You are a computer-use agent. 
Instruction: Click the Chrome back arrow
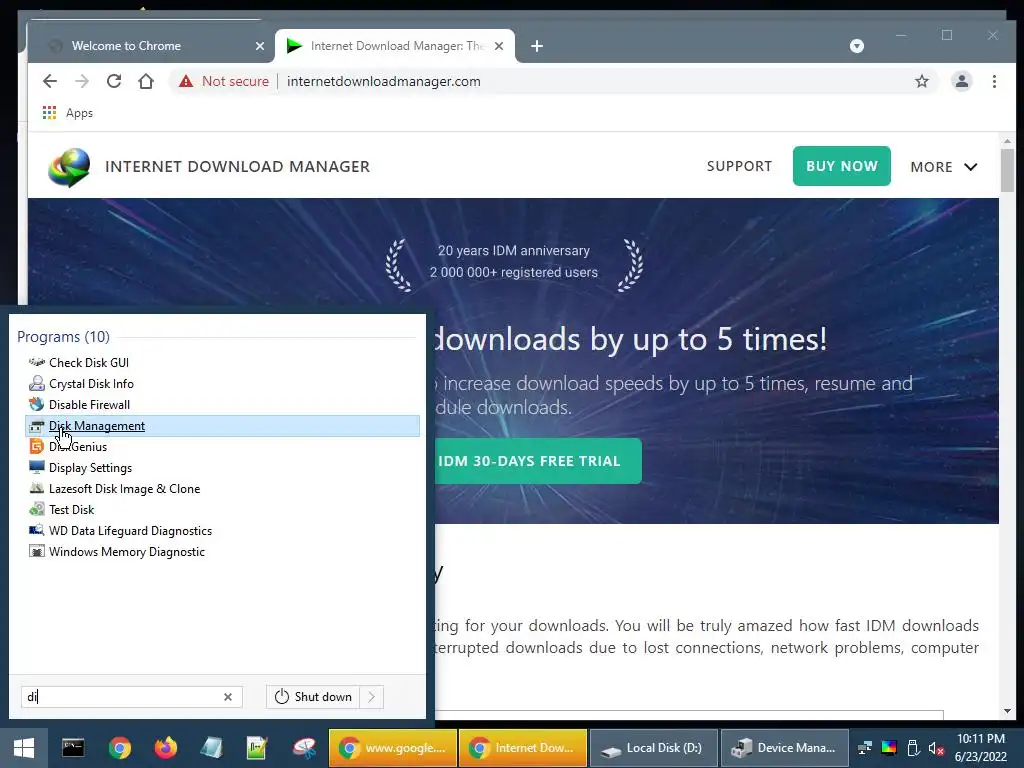50,81
